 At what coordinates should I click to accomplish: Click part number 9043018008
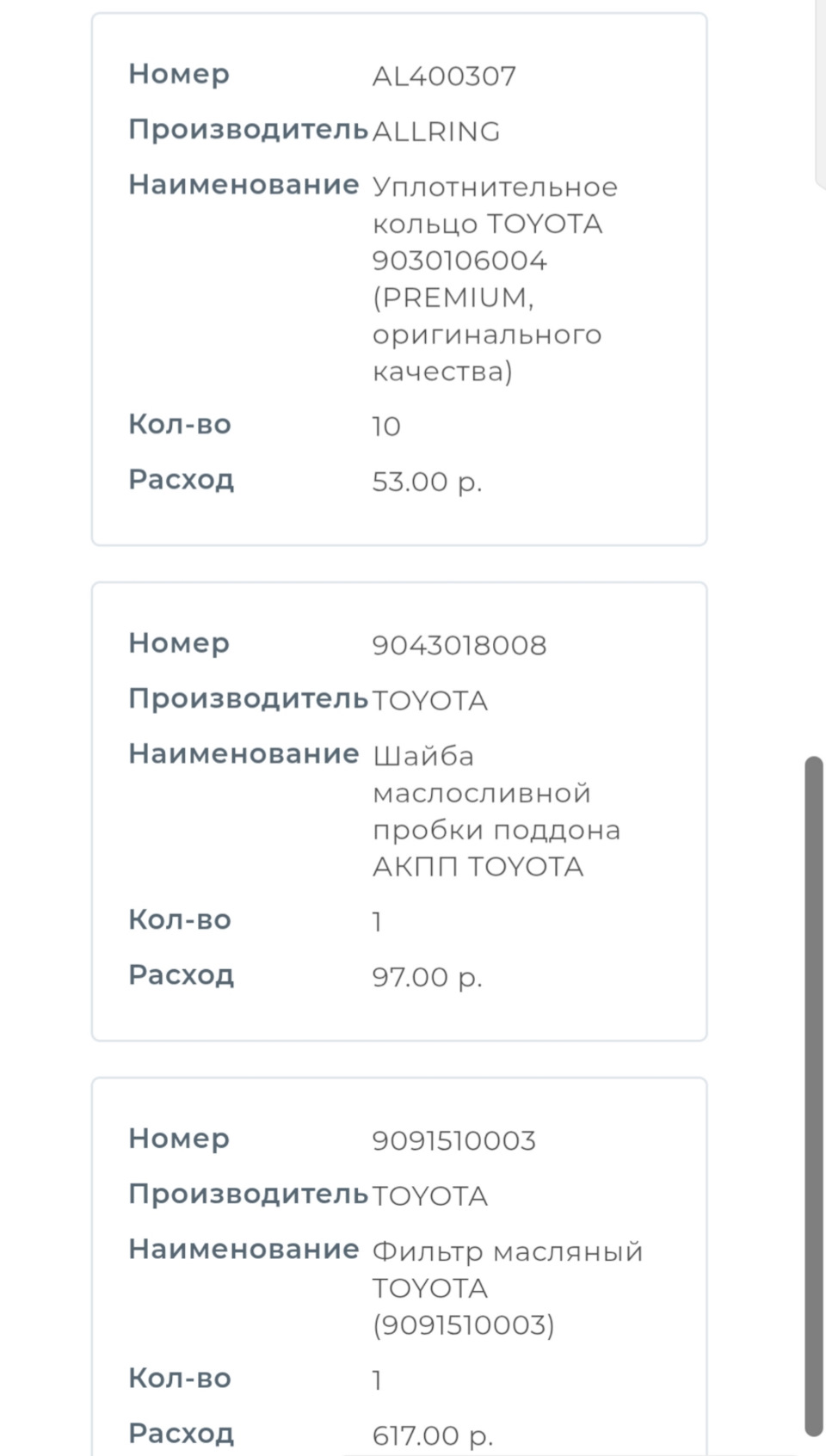tap(459, 645)
